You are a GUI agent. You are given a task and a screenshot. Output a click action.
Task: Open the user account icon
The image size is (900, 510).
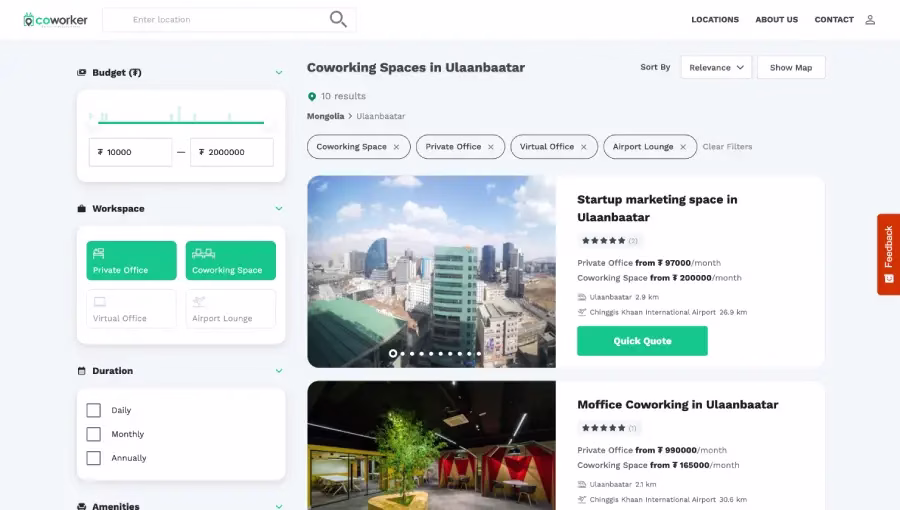coord(870,20)
